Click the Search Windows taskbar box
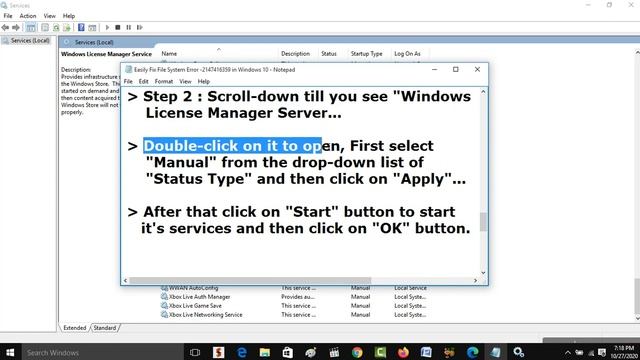The height and width of the screenshot is (360, 640). [102, 352]
